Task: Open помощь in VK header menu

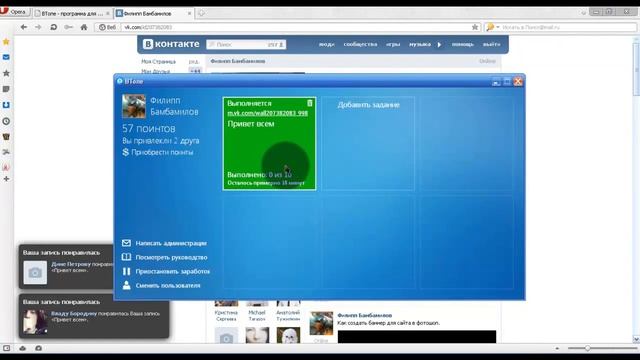Action: click(462, 44)
